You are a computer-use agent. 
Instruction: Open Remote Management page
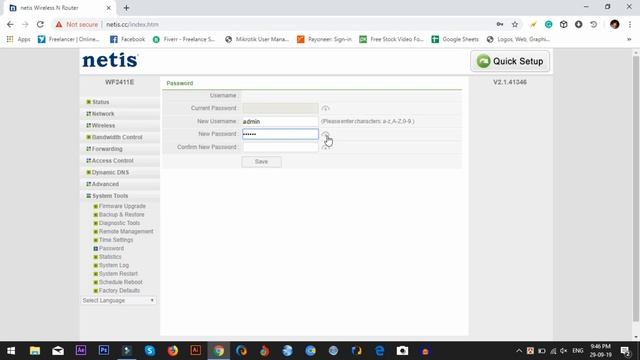tap(126, 231)
